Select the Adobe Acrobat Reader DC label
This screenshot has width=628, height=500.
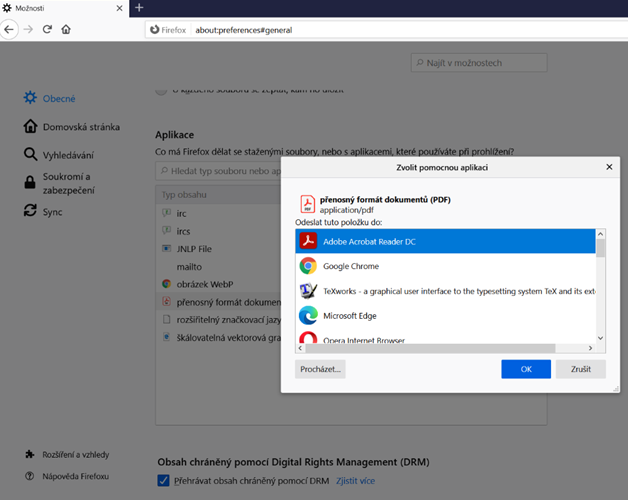369,242
